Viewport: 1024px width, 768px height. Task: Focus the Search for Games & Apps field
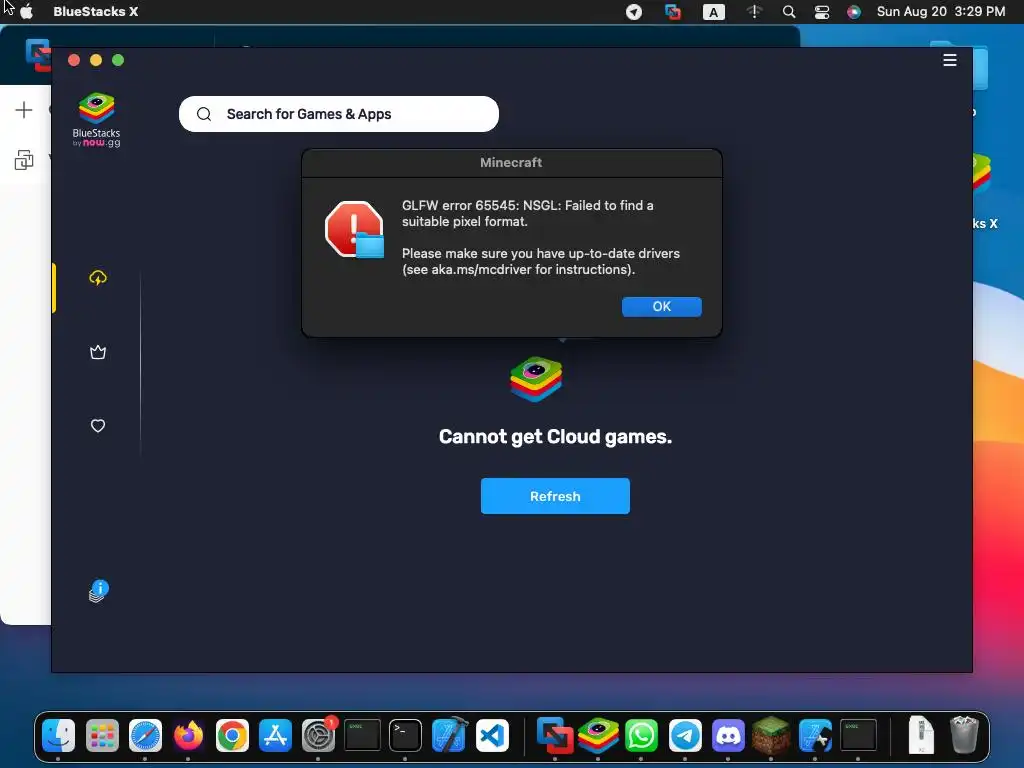pyautogui.click(x=338, y=114)
